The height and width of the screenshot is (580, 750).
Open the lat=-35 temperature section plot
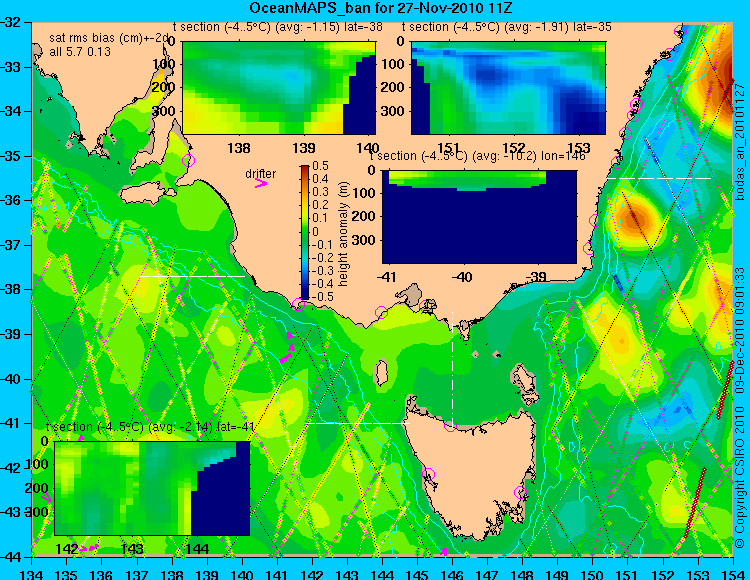click(508, 88)
